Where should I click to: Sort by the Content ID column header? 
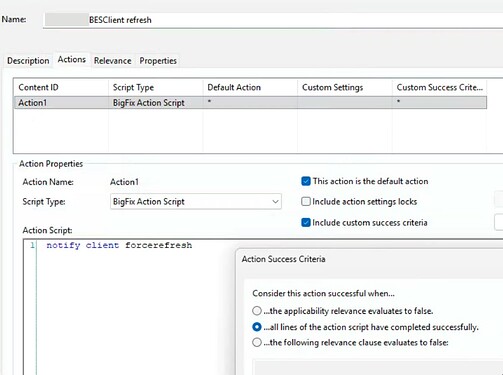click(x=61, y=87)
